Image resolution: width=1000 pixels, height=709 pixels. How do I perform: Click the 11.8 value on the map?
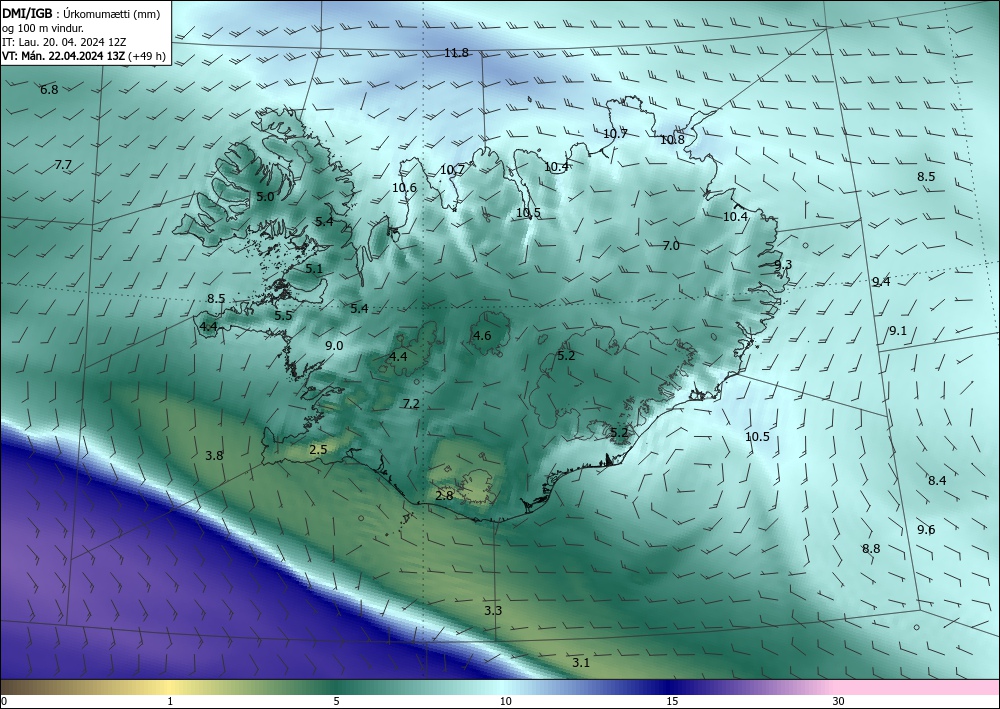(x=457, y=53)
